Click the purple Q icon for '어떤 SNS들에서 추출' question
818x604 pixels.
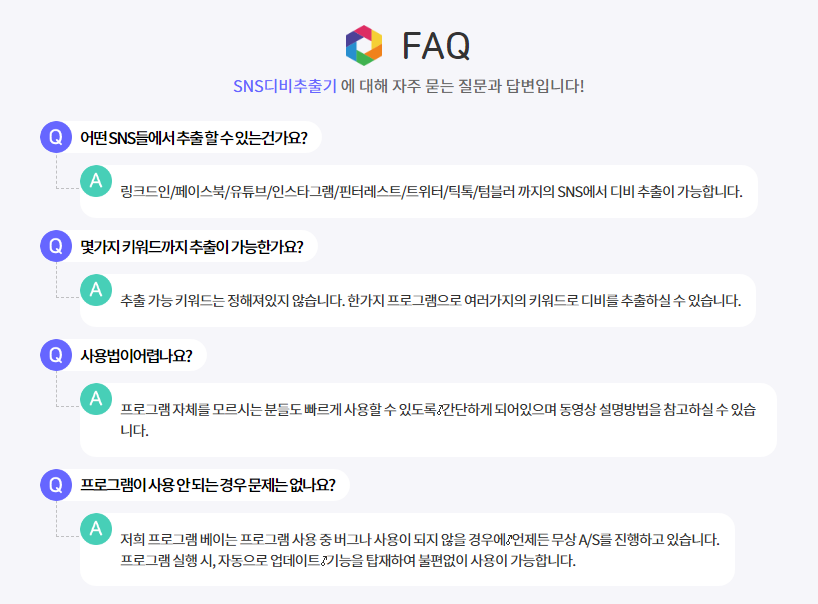click(55, 137)
